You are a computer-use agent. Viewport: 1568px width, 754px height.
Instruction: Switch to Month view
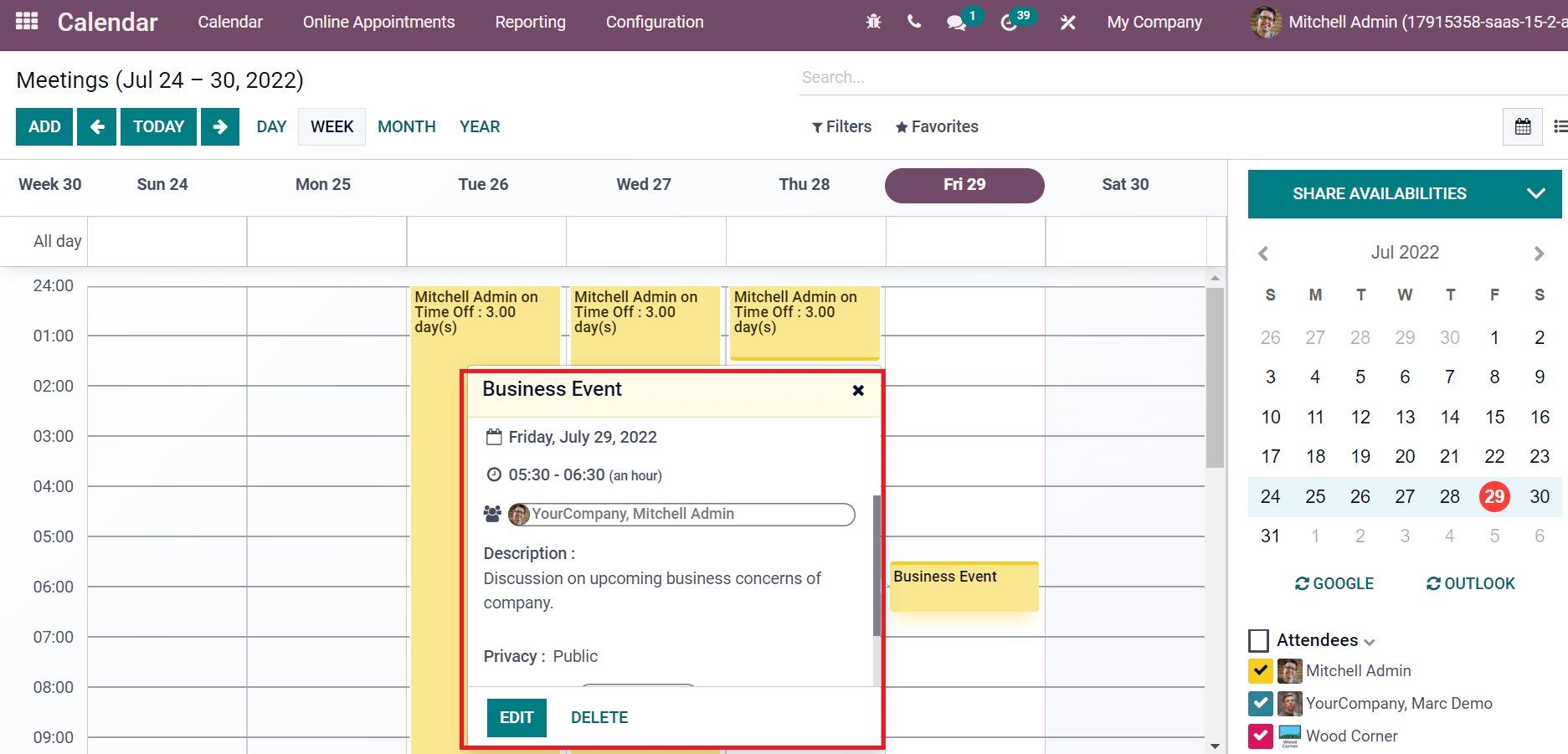coord(407,126)
